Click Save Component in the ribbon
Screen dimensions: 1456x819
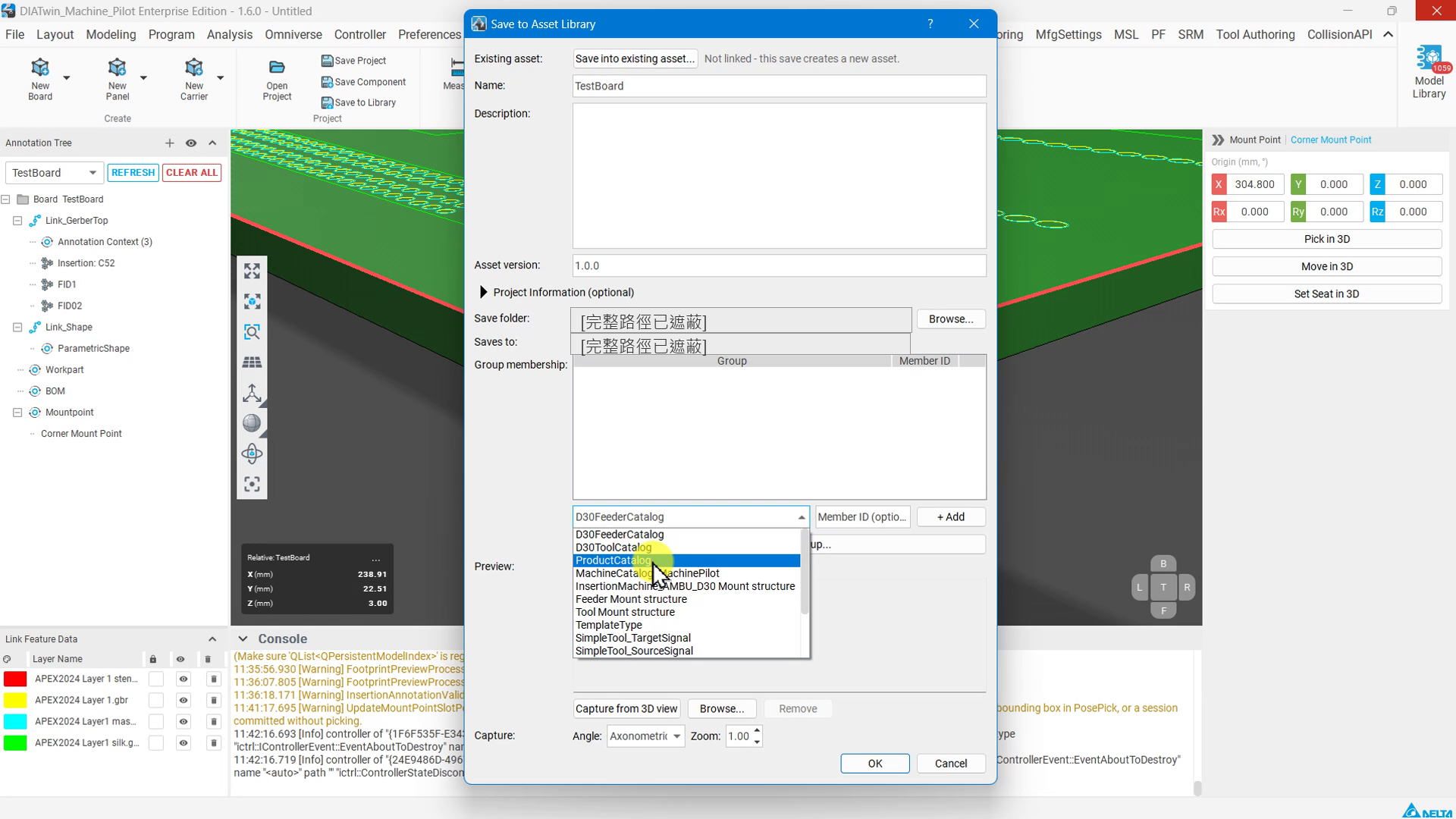363,82
